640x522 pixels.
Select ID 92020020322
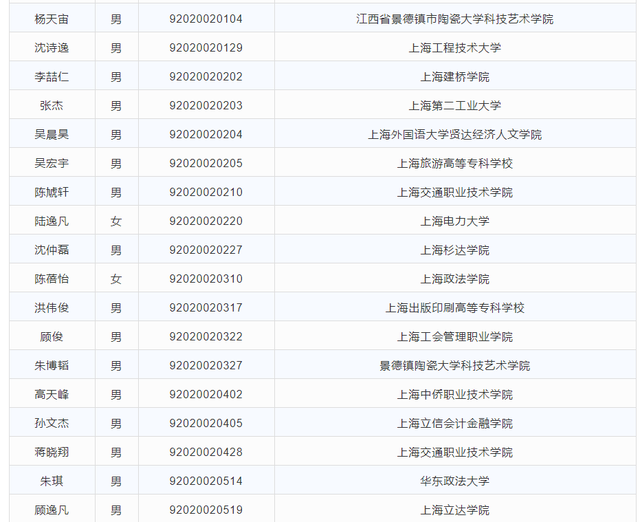tap(206, 337)
